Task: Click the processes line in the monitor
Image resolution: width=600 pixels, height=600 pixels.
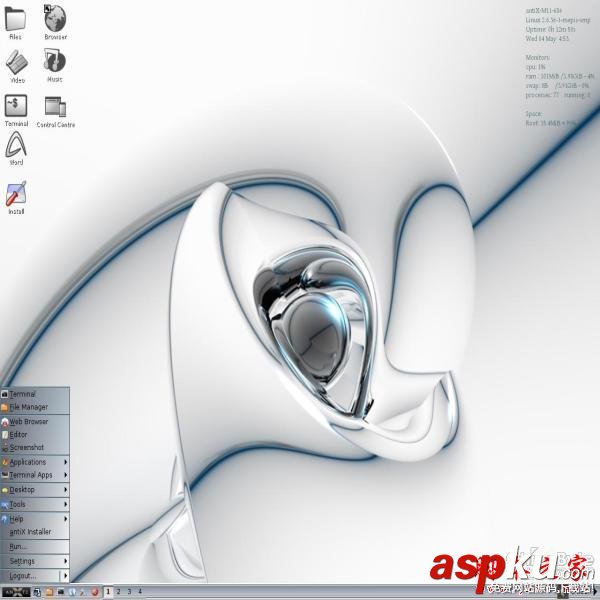Action: [x=558, y=95]
